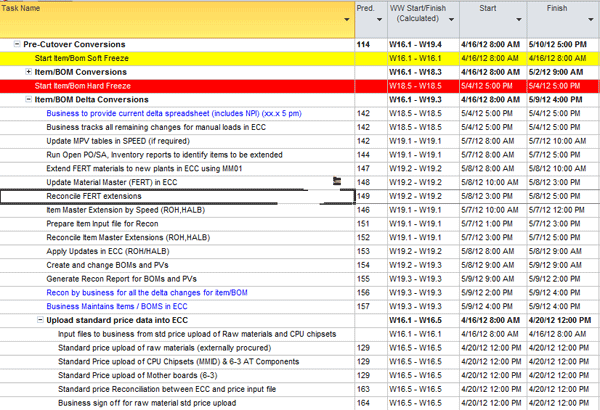Collapse the Pre-Cutover Conversions group
The width and height of the screenshot is (600, 410).
(x=17, y=45)
